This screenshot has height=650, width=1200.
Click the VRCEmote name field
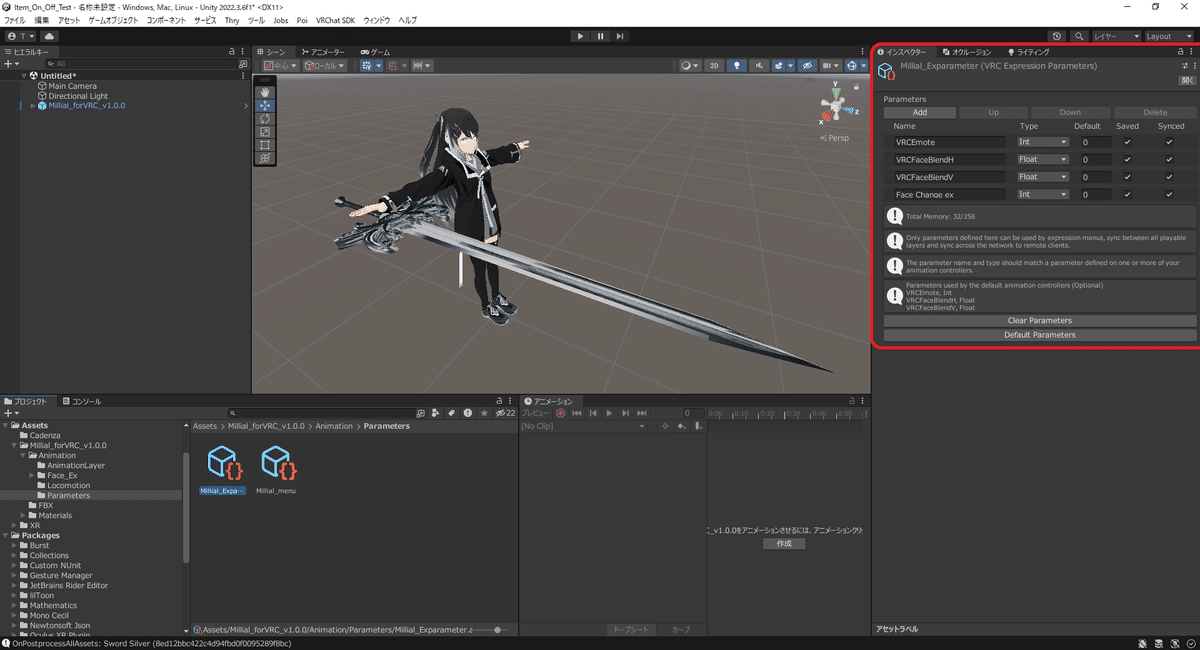click(949, 142)
